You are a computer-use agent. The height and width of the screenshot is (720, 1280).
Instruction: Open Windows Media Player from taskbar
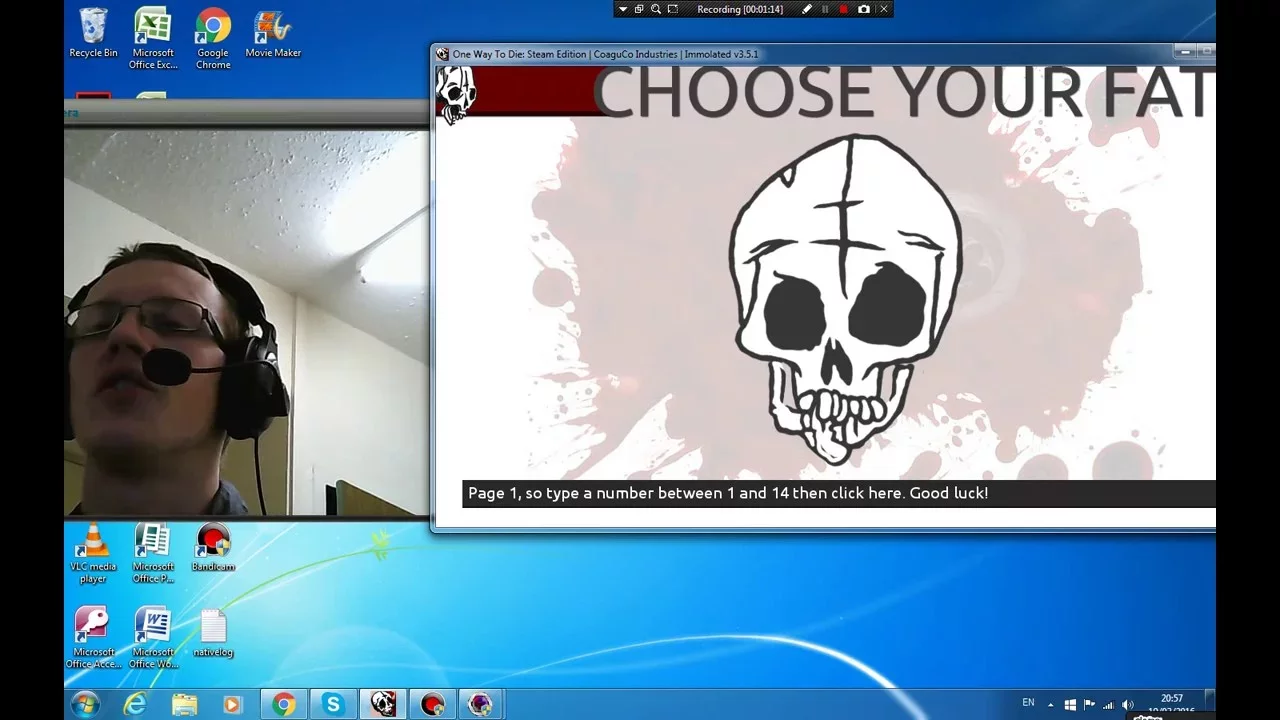coord(232,705)
